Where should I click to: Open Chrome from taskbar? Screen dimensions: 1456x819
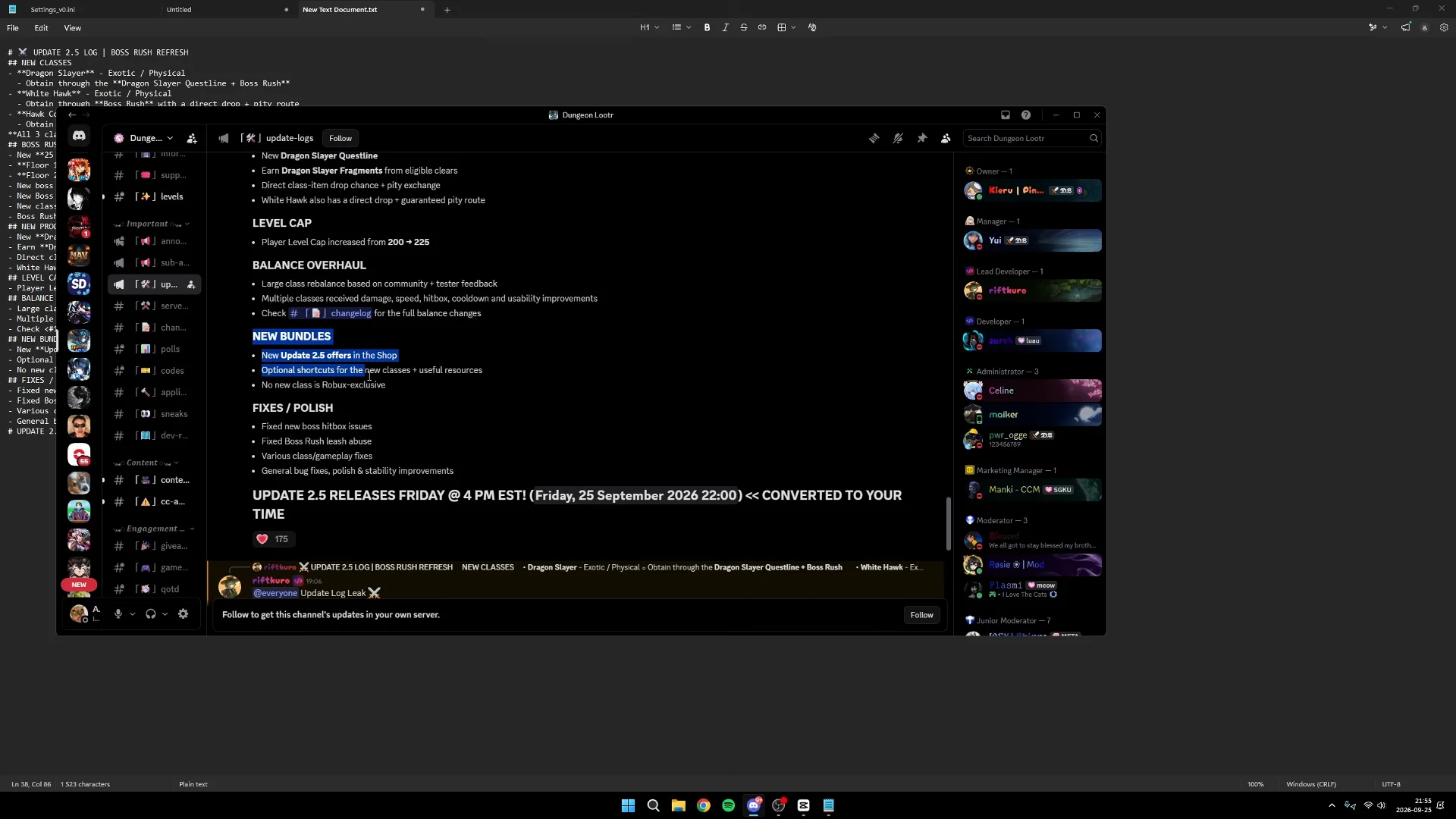click(x=704, y=805)
